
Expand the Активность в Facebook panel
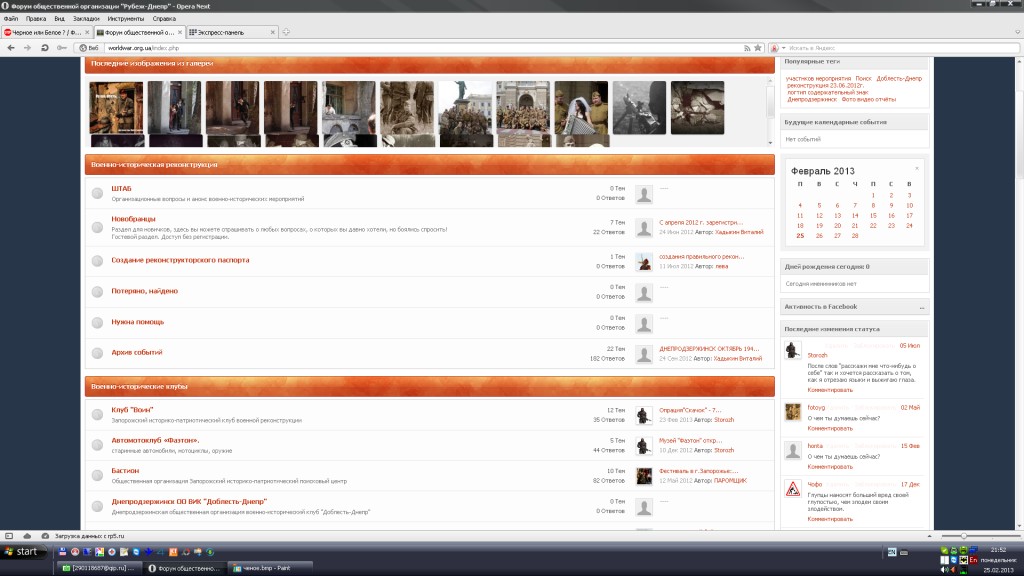tap(920, 307)
